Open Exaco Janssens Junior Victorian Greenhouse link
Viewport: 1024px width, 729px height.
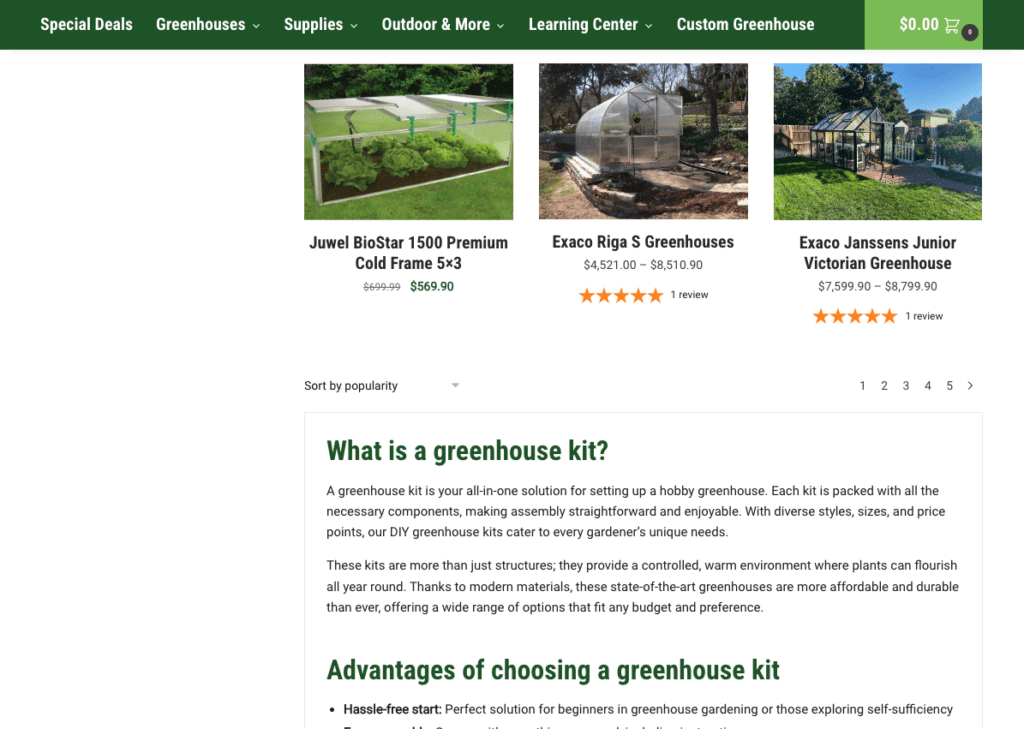point(878,253)
